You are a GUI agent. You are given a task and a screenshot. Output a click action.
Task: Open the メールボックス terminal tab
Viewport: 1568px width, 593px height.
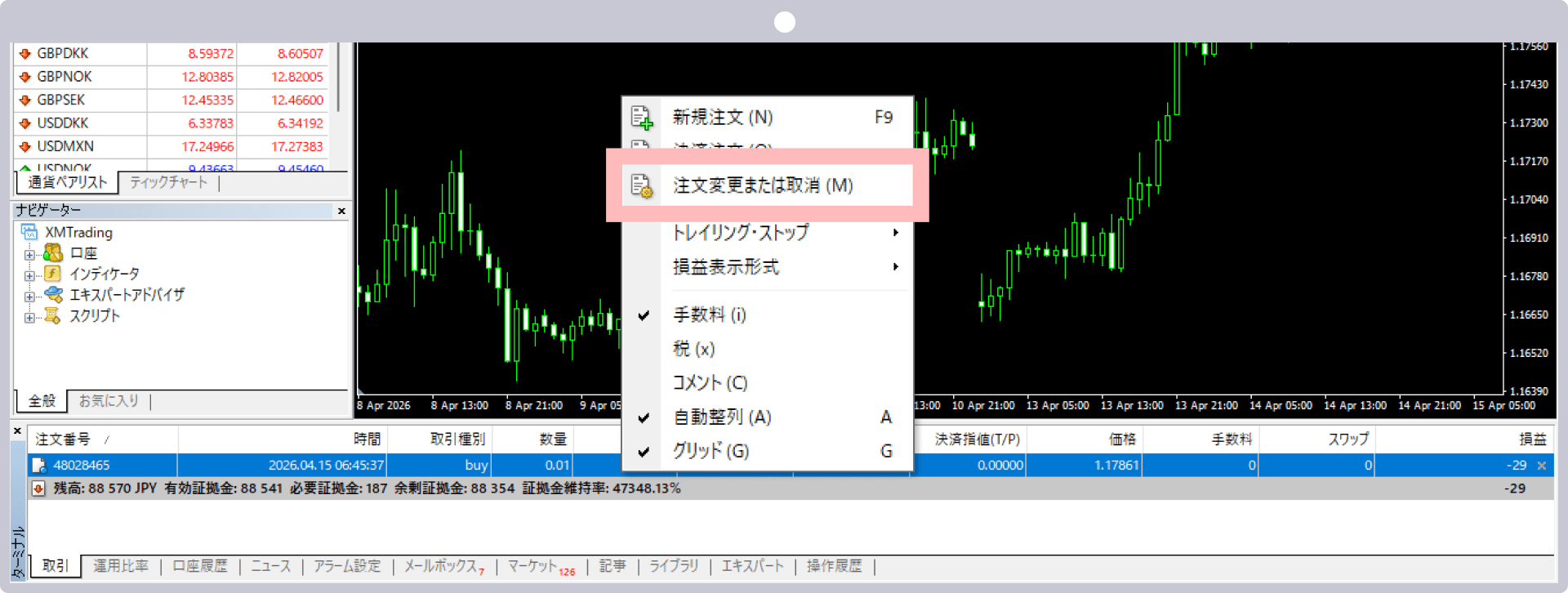click(444, 566)
